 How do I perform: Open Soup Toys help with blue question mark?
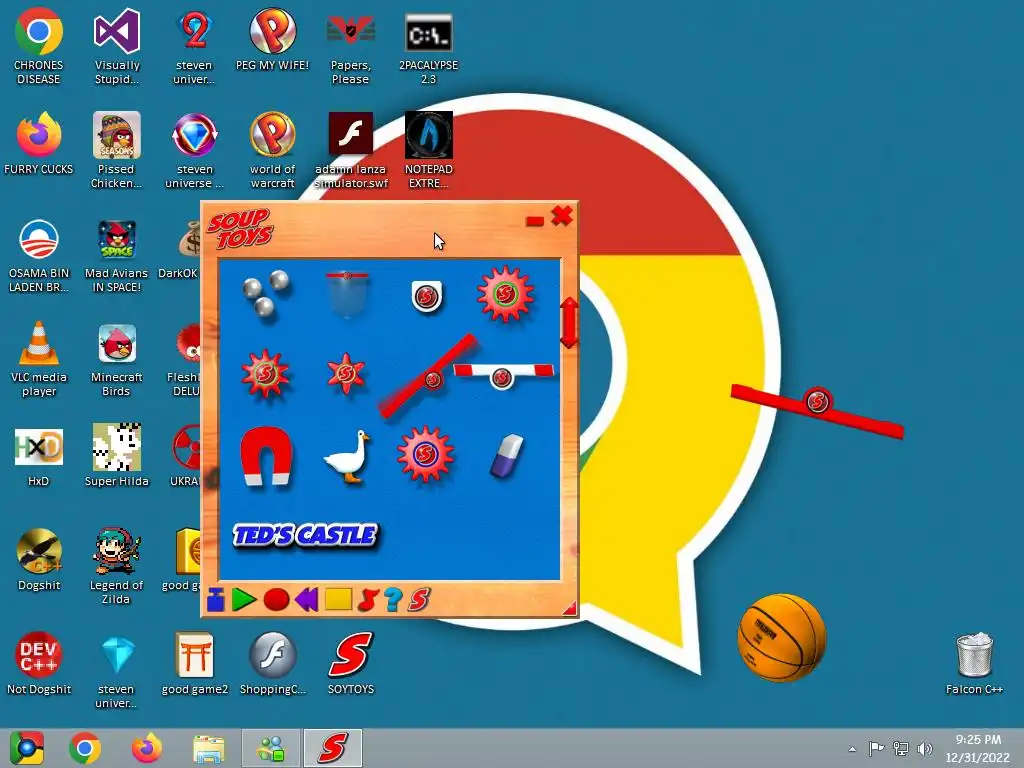coord(392,600)
